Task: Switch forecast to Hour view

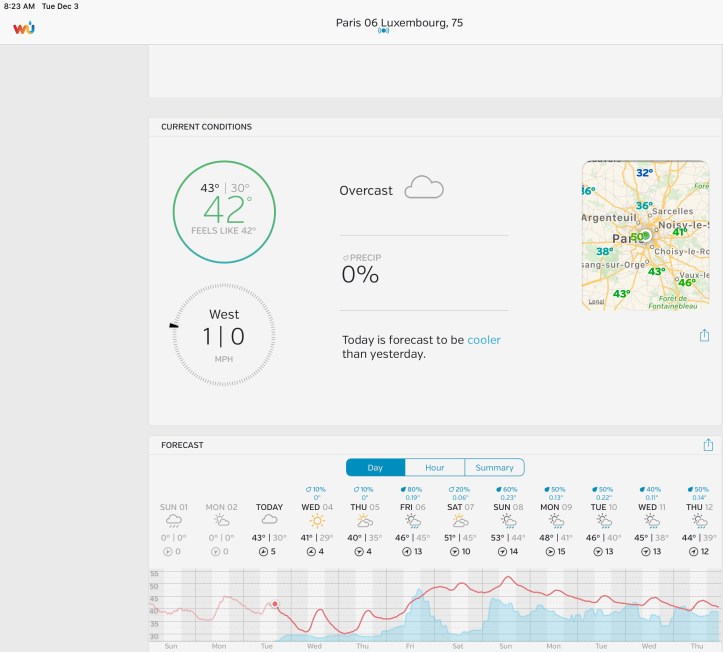Action: coord(434,467)
